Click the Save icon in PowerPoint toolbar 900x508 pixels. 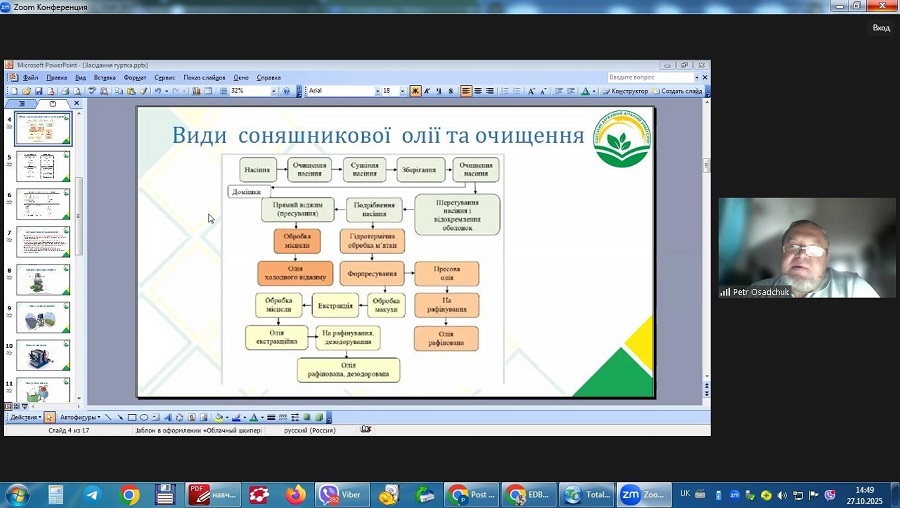click(x=37, y=91)
